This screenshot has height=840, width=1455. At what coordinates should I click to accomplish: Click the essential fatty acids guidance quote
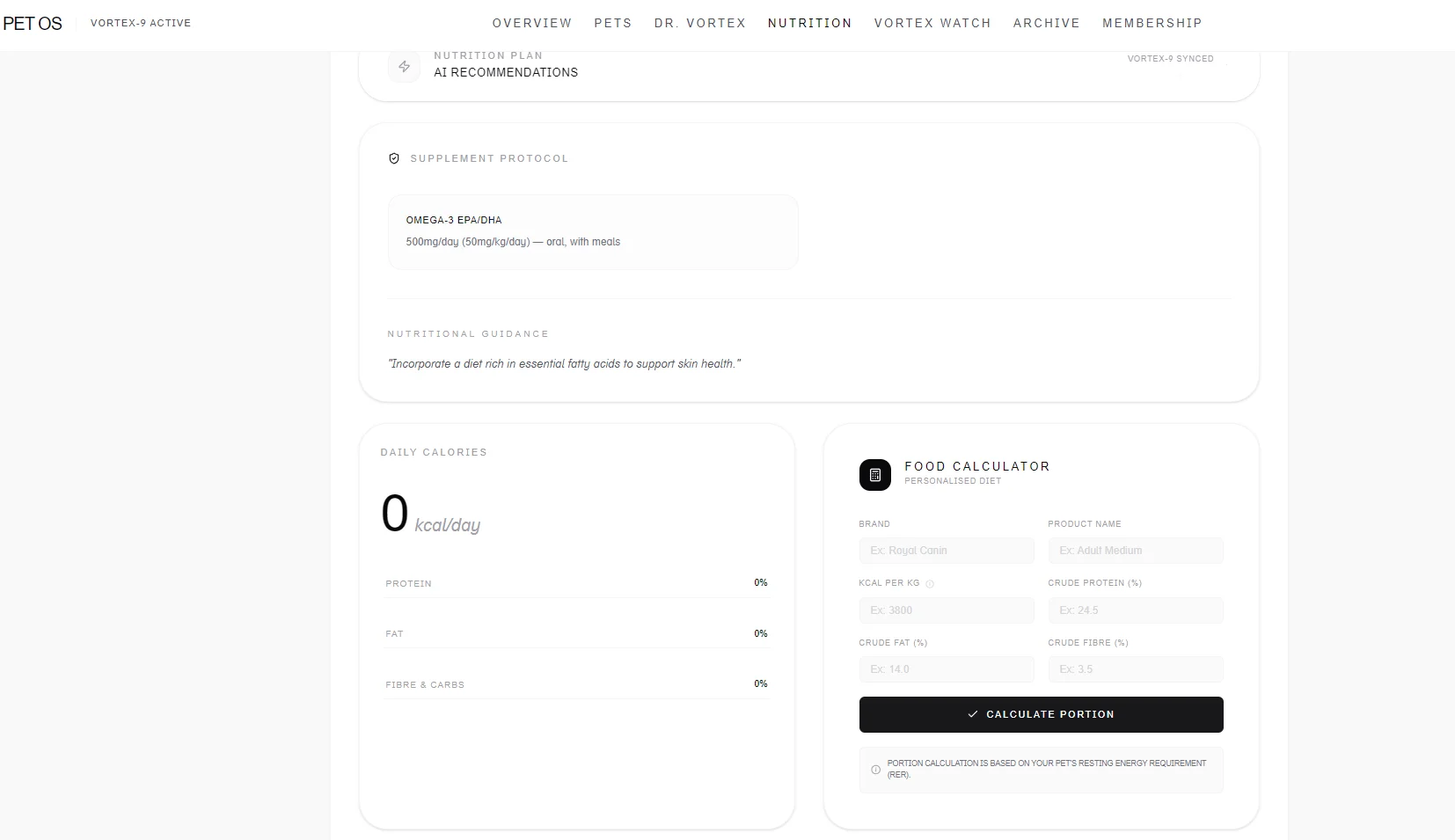click(564, 364)
